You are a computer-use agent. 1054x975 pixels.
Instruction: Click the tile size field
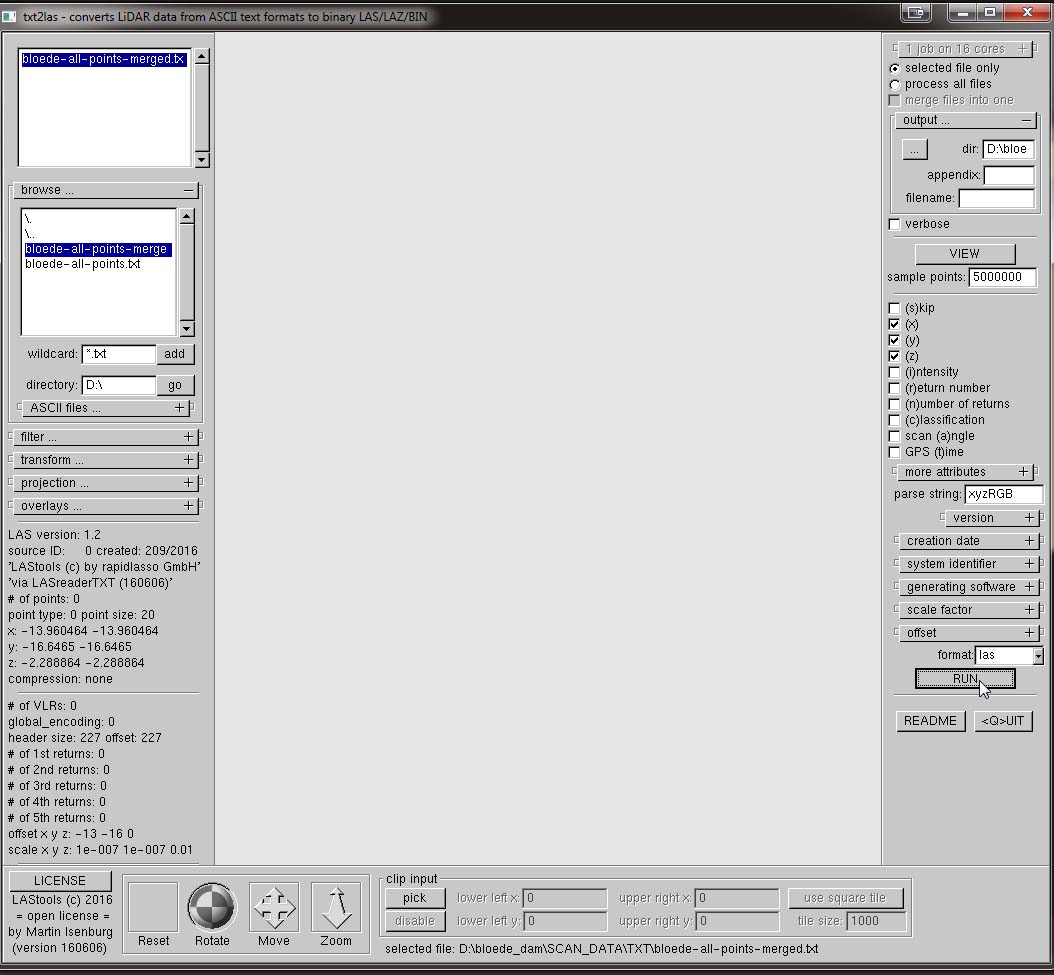[x=876, y=921]
